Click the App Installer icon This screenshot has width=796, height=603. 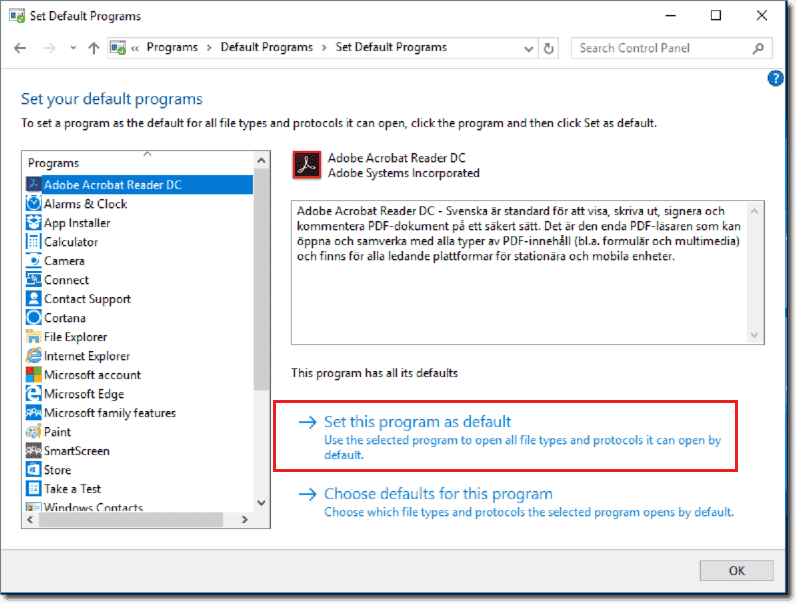tap(34, 222)
